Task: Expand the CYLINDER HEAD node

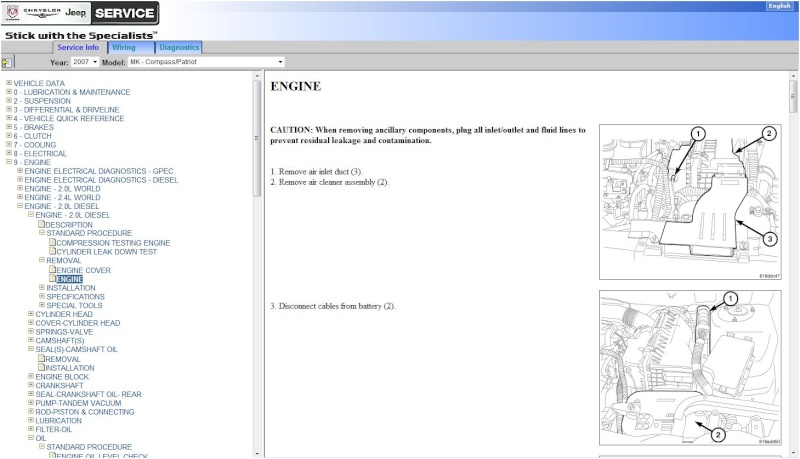Action: click(31, 314)
